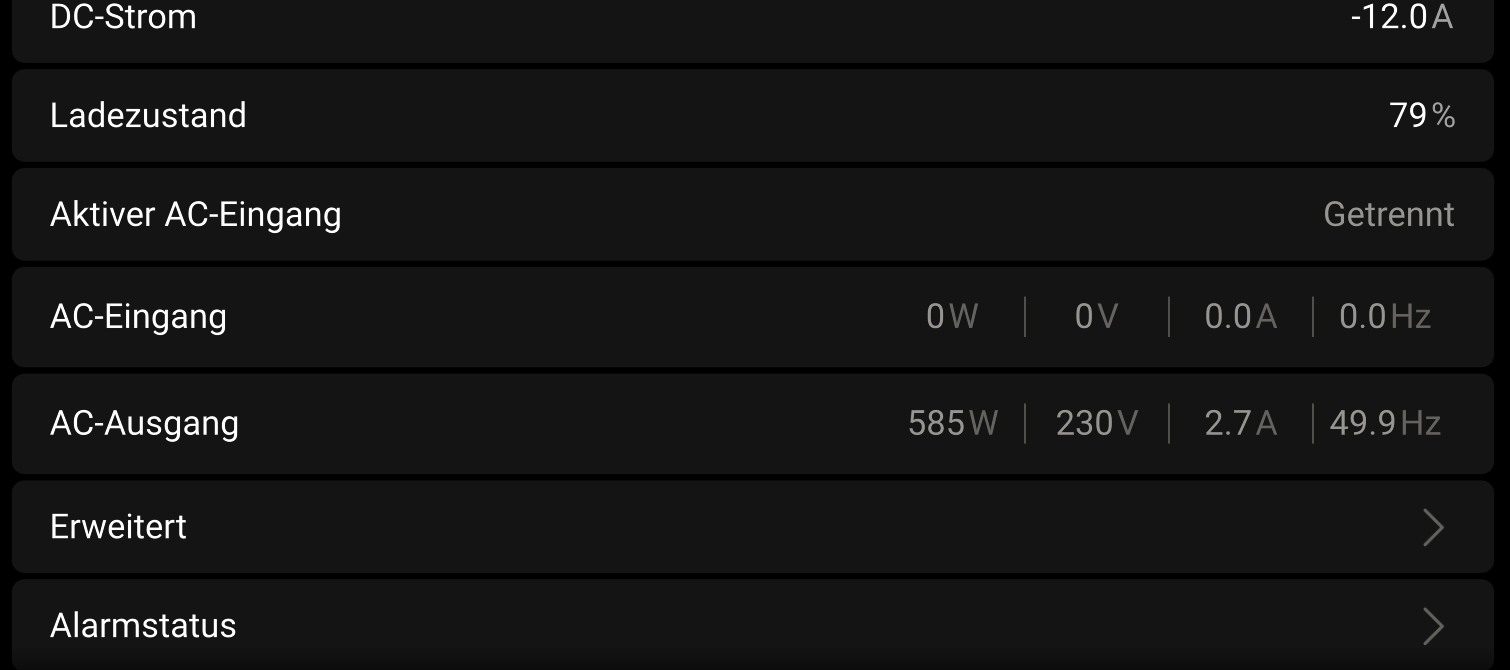
Task: Click the AC-Eingang 0.0 A current value
Action: click(1240, 317)
